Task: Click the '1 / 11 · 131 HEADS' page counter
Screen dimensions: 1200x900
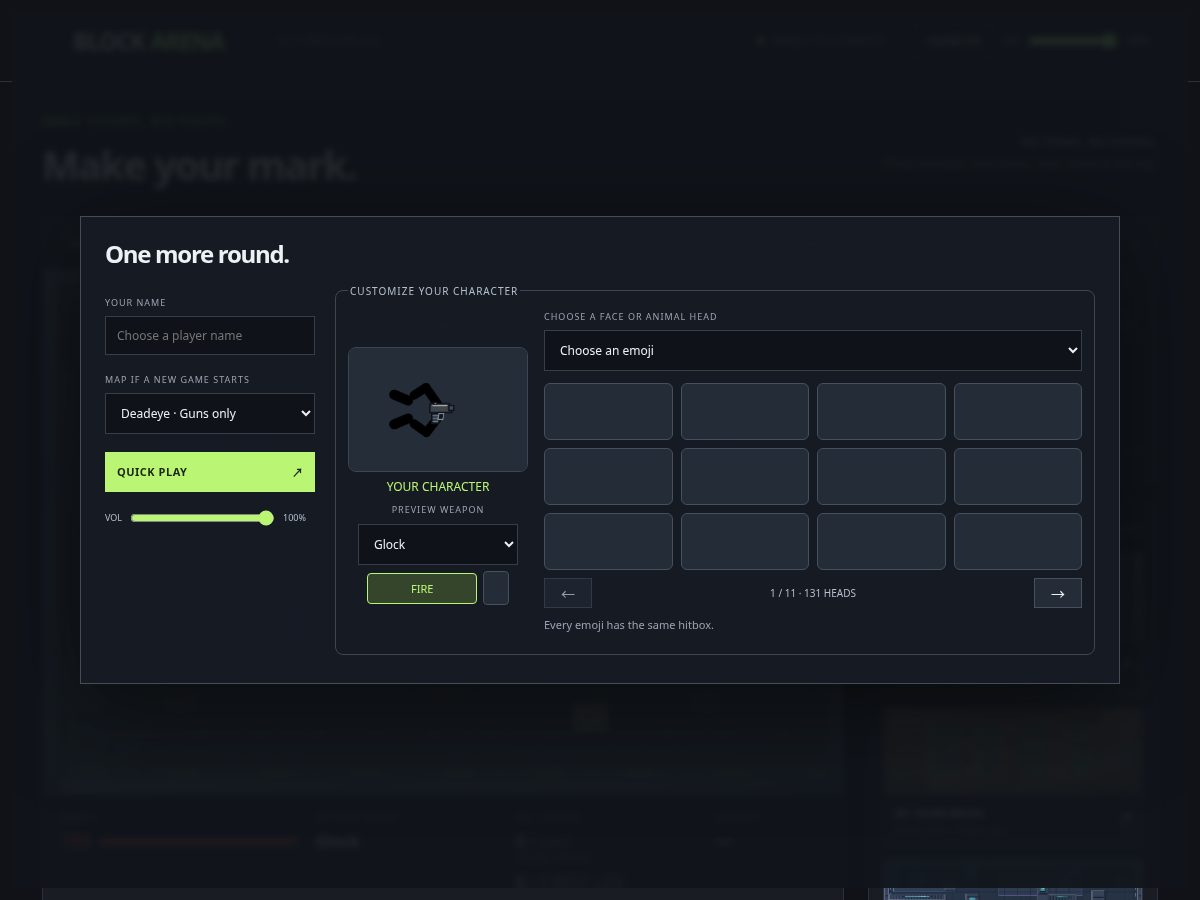Action: [813, 593]
